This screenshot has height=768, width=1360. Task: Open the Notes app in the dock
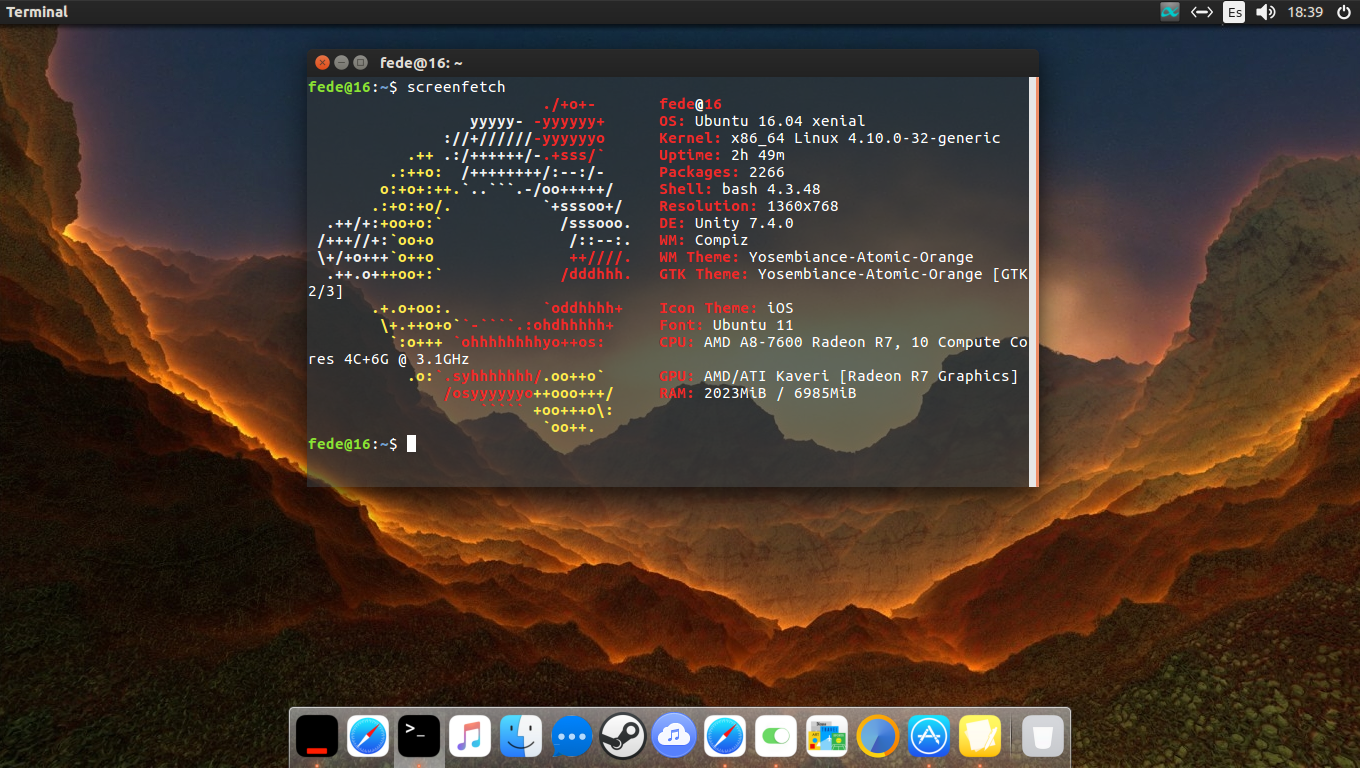click(x=980, y=736)
